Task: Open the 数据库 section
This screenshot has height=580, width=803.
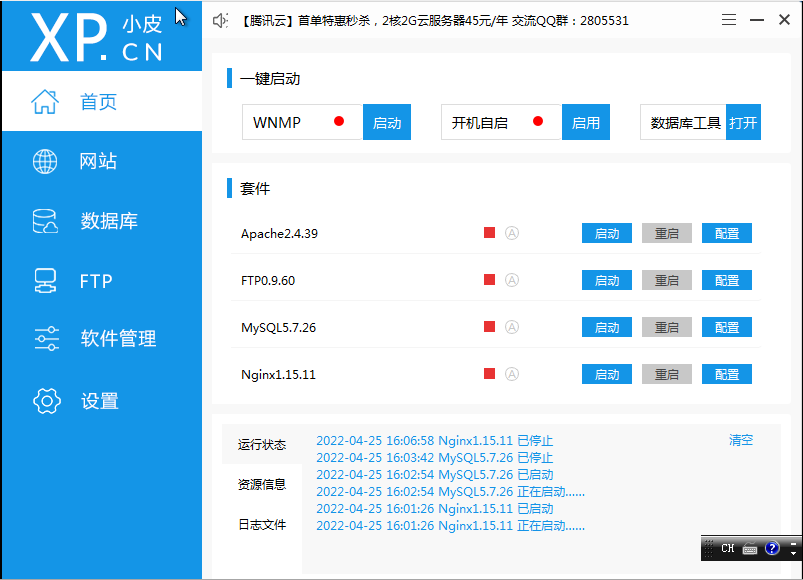Action: [102, 221]
